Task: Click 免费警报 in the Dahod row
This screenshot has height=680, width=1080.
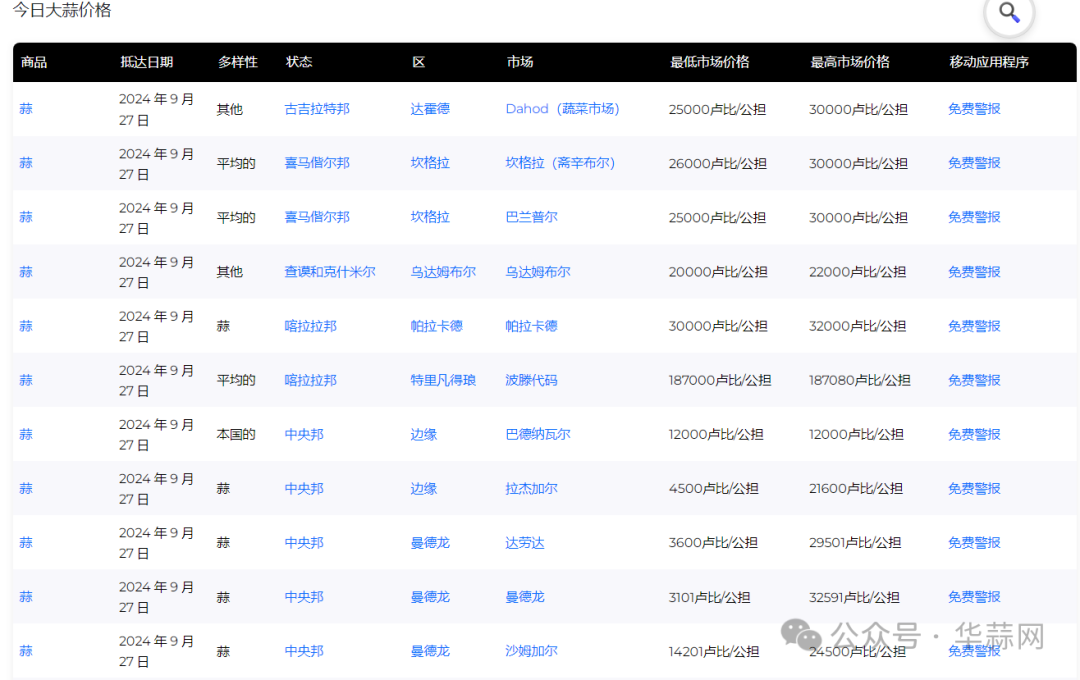Action: click(x=974, y=109)
